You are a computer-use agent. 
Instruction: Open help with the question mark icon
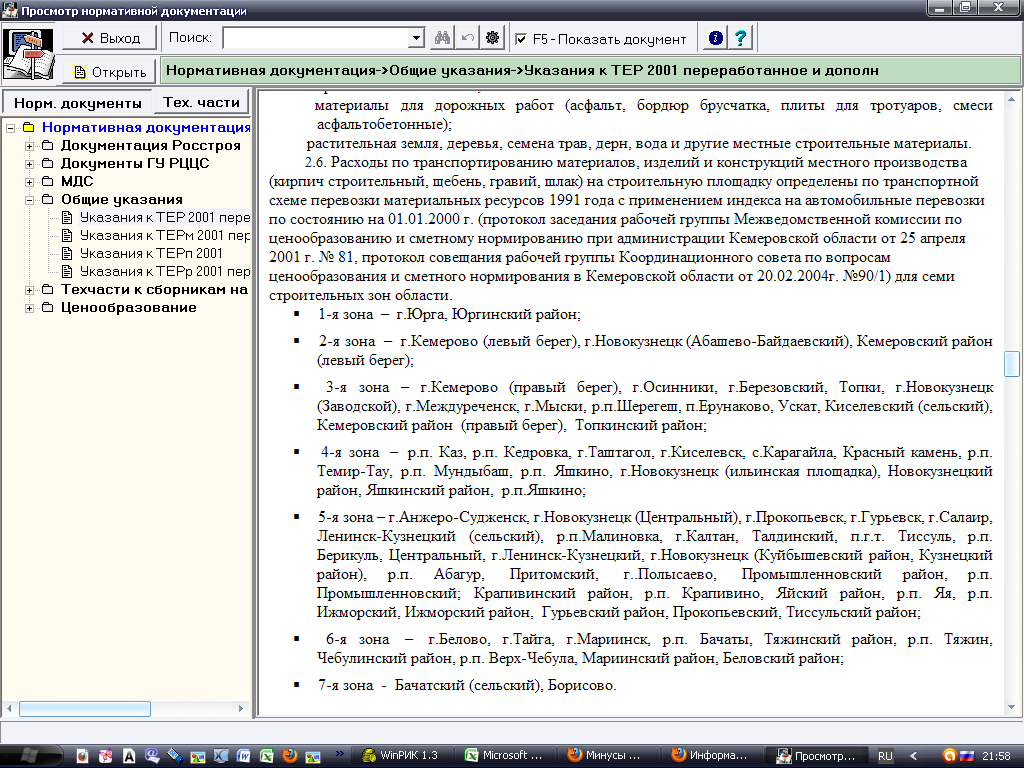pos(740,39)
